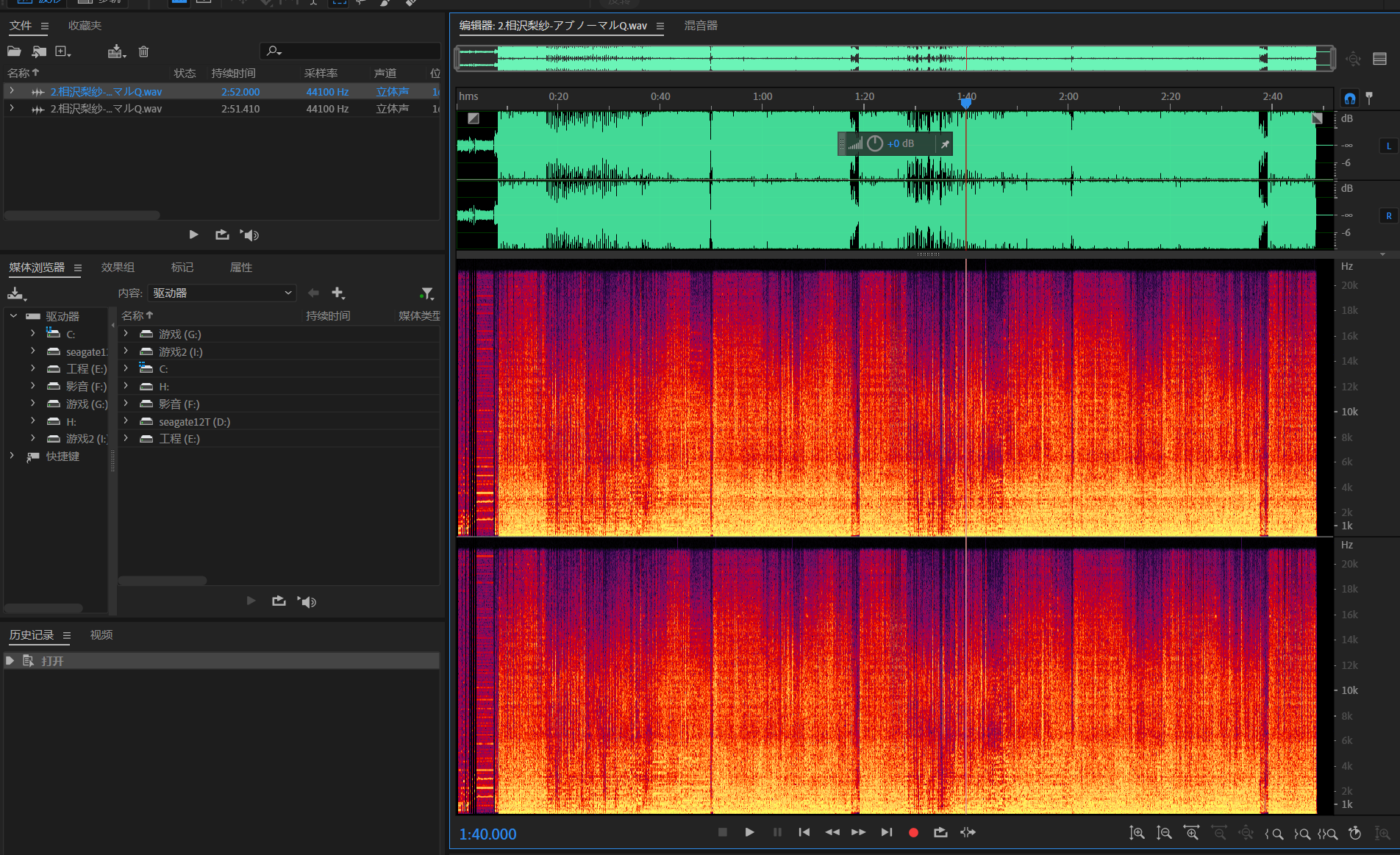1400x855 pixels.
Task: Expand 影音 (F:) in the left tree
Action: click(32, 385)
